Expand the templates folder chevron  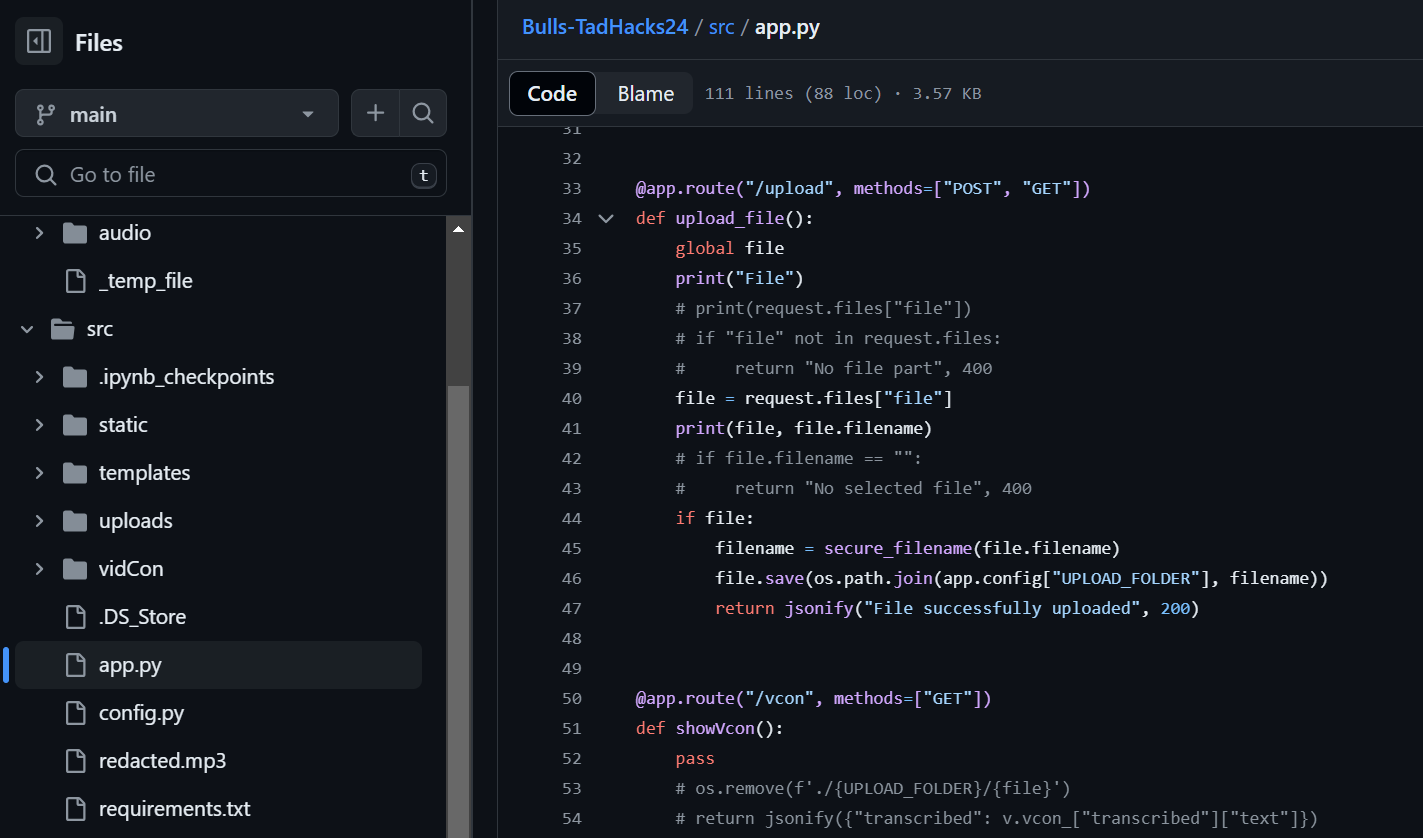39,473
